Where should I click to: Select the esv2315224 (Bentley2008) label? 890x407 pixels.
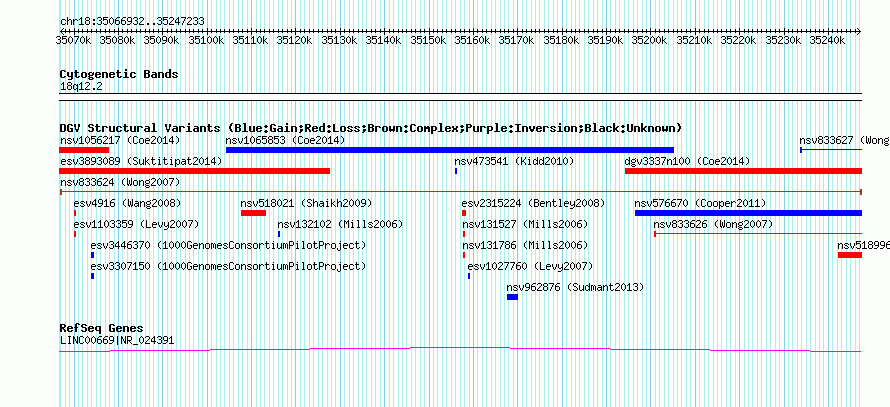tap(534, 203)
